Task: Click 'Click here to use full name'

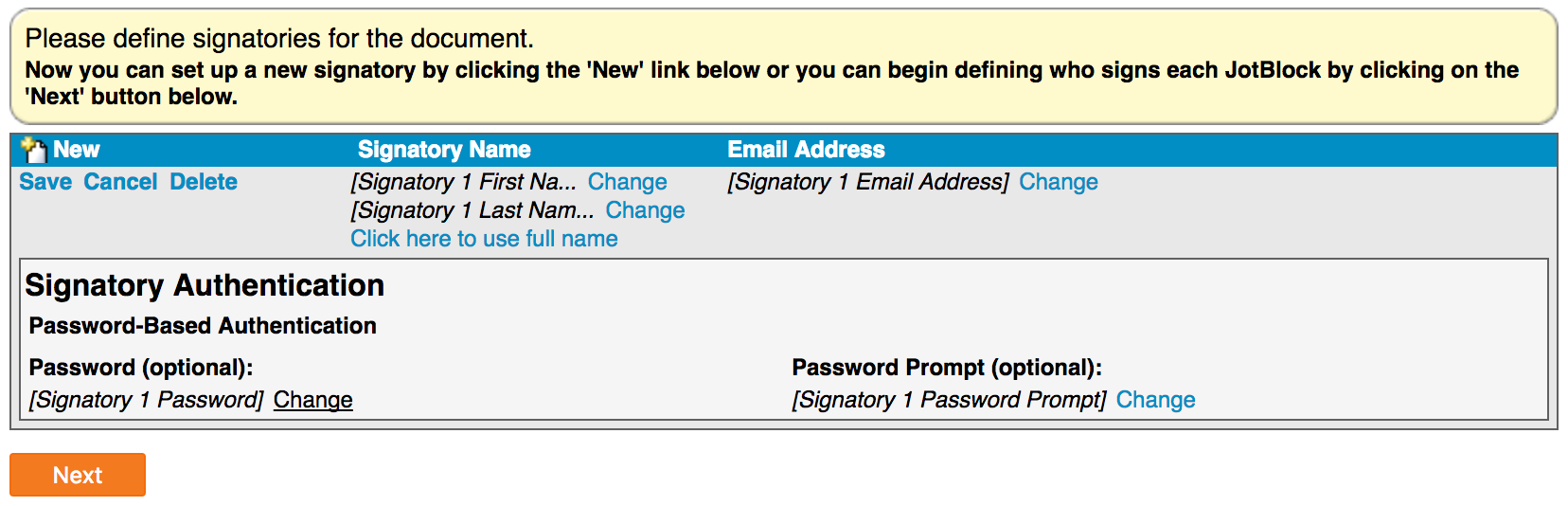Action: [484, 239]
